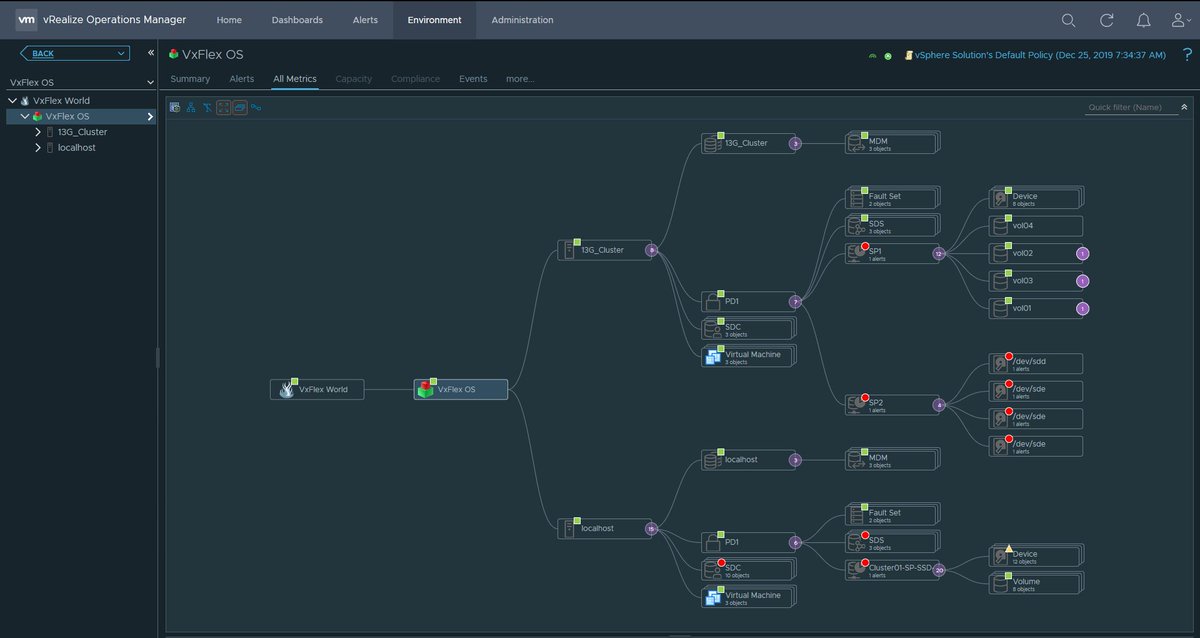Open the notifications bell
Screen dimensions: 1200x638
(x=1143, y=20)
